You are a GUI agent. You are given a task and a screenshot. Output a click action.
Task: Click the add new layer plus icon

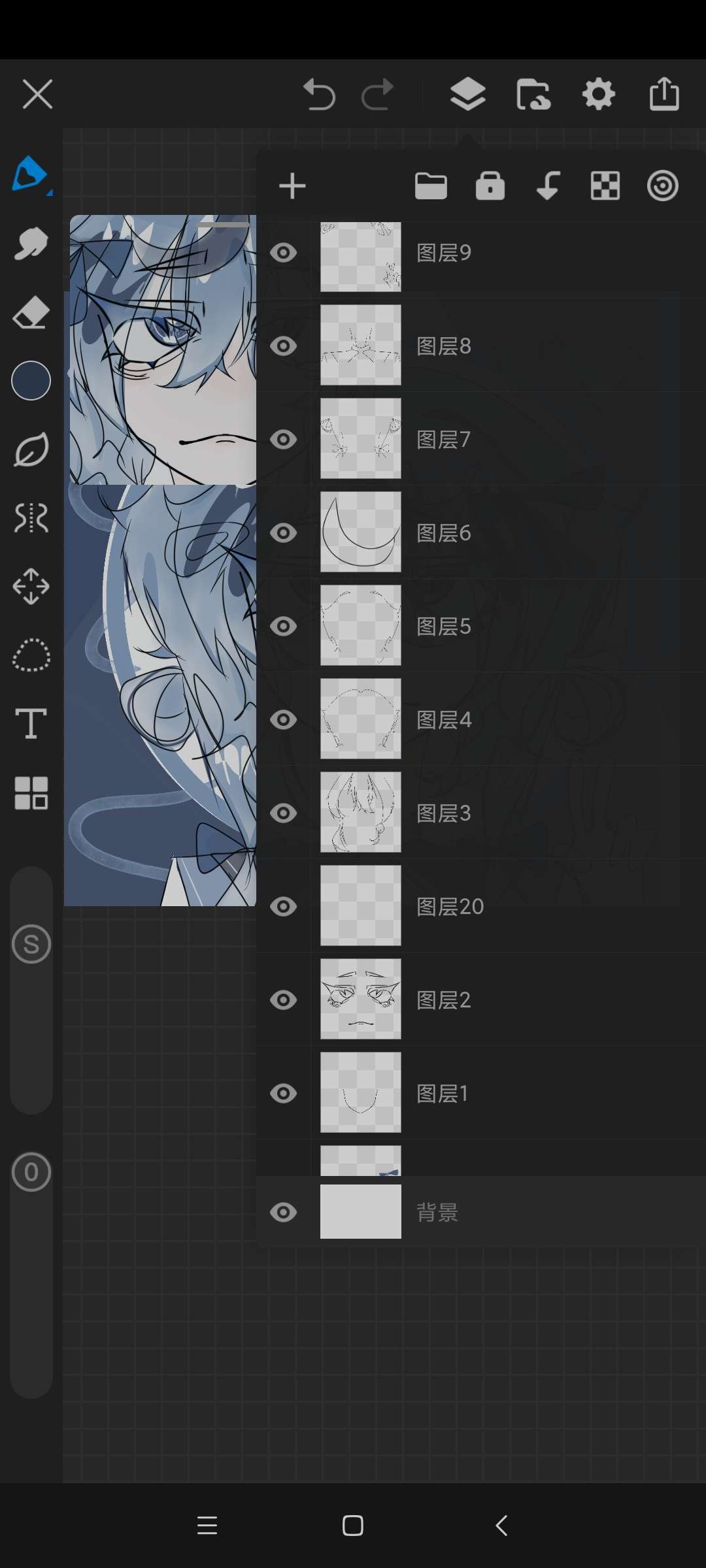pyautogui.click(x=292, y=186)
